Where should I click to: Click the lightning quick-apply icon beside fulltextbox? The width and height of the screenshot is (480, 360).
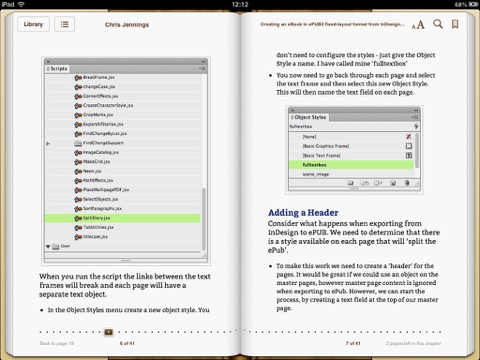point(416,126)
